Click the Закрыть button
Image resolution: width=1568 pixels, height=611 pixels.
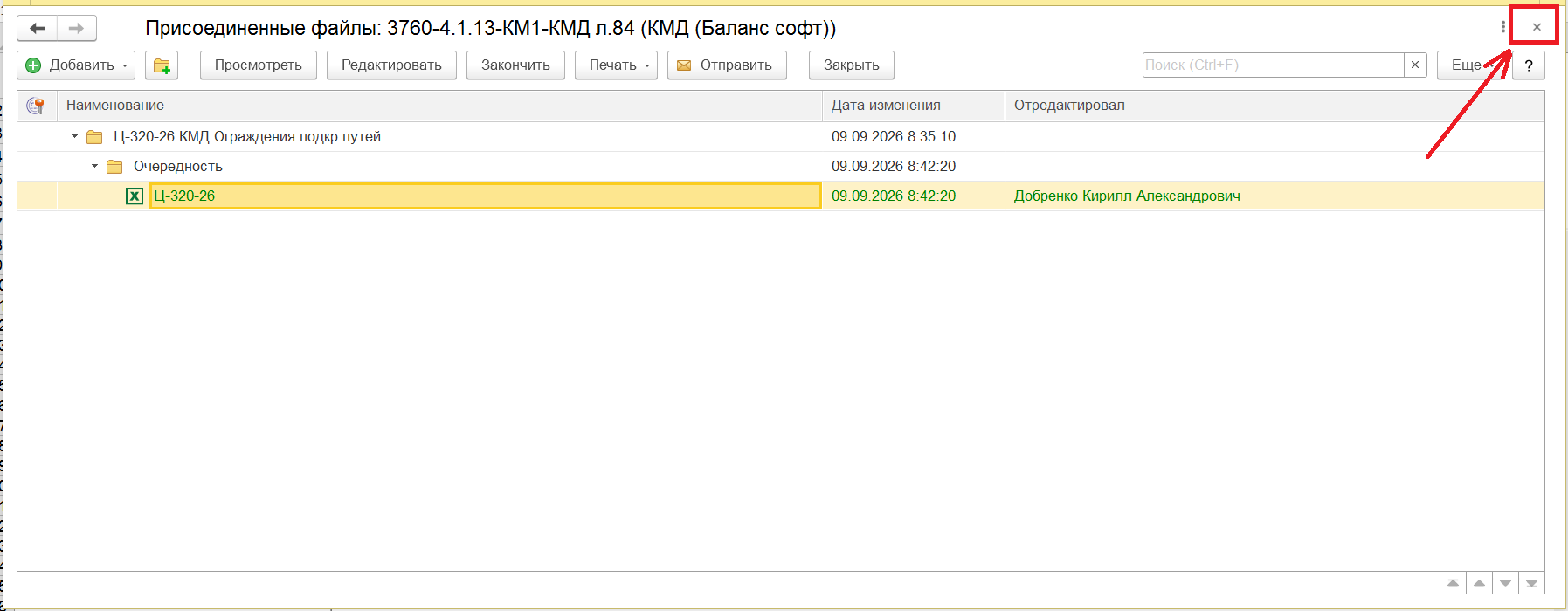point(851,65)
